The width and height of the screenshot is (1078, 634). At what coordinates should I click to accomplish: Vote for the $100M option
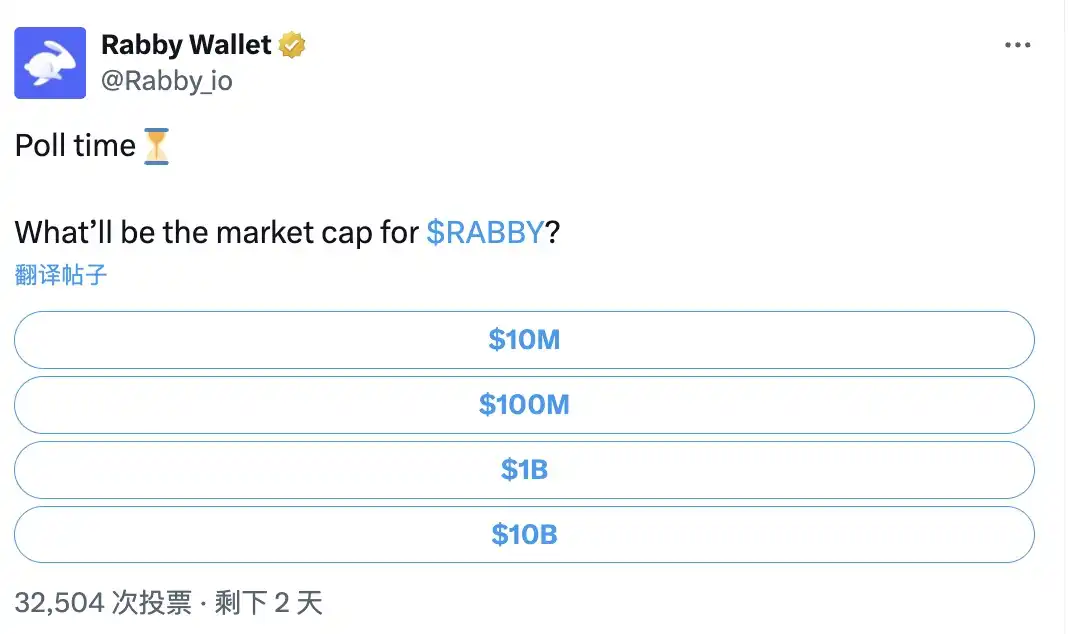tap(524, 405)
